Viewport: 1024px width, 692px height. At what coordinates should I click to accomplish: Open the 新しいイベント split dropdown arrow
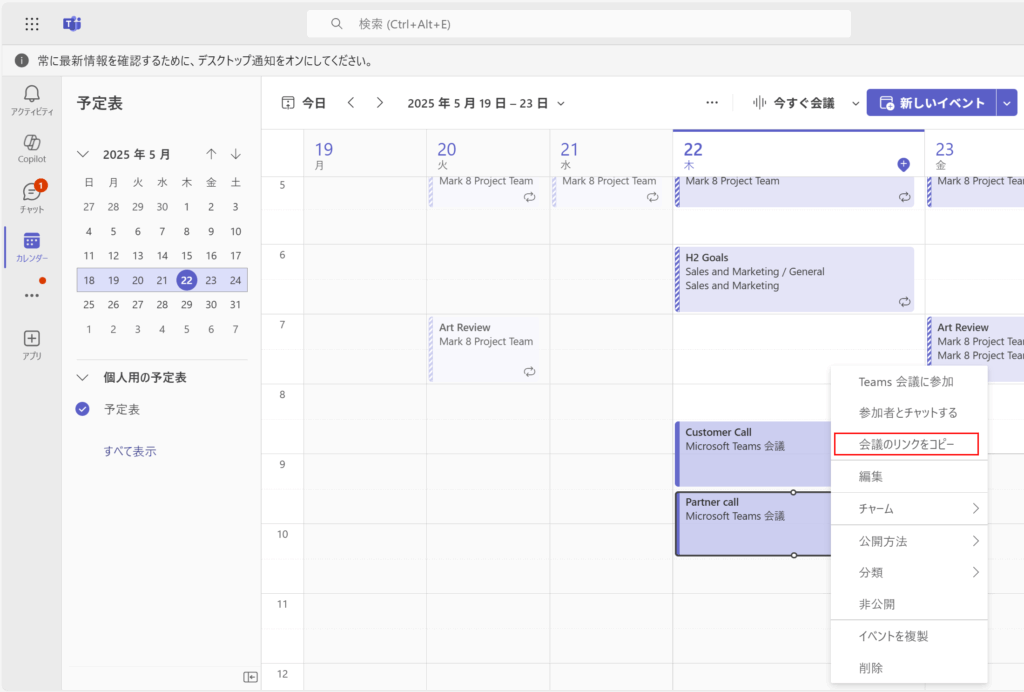(x=1007, y=103)
